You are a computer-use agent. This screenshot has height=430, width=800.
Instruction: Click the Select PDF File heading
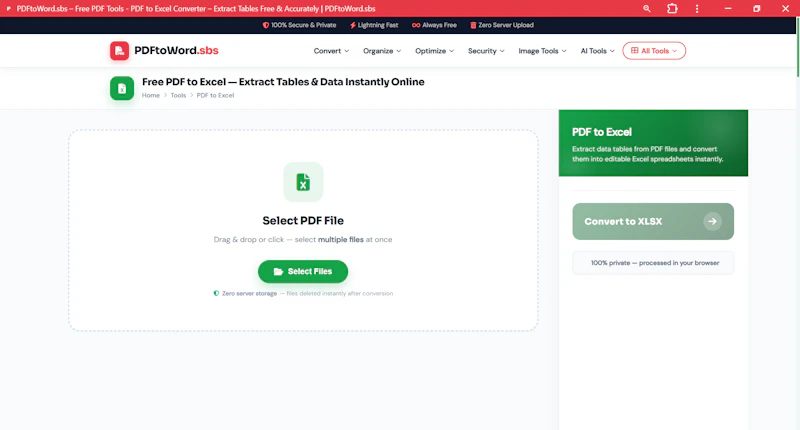(303, 220)
